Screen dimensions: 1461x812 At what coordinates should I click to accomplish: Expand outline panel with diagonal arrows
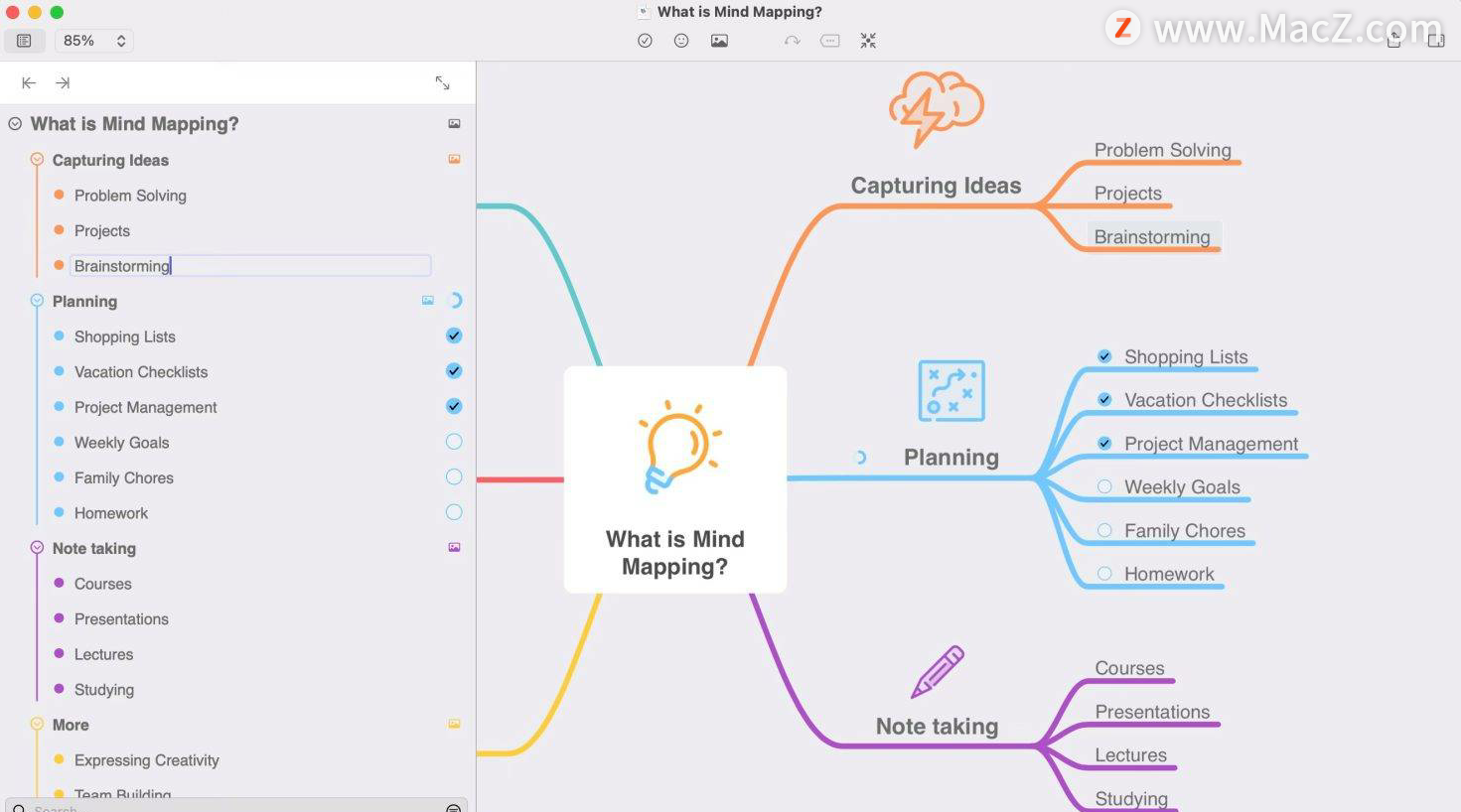[x=443, y=83]
